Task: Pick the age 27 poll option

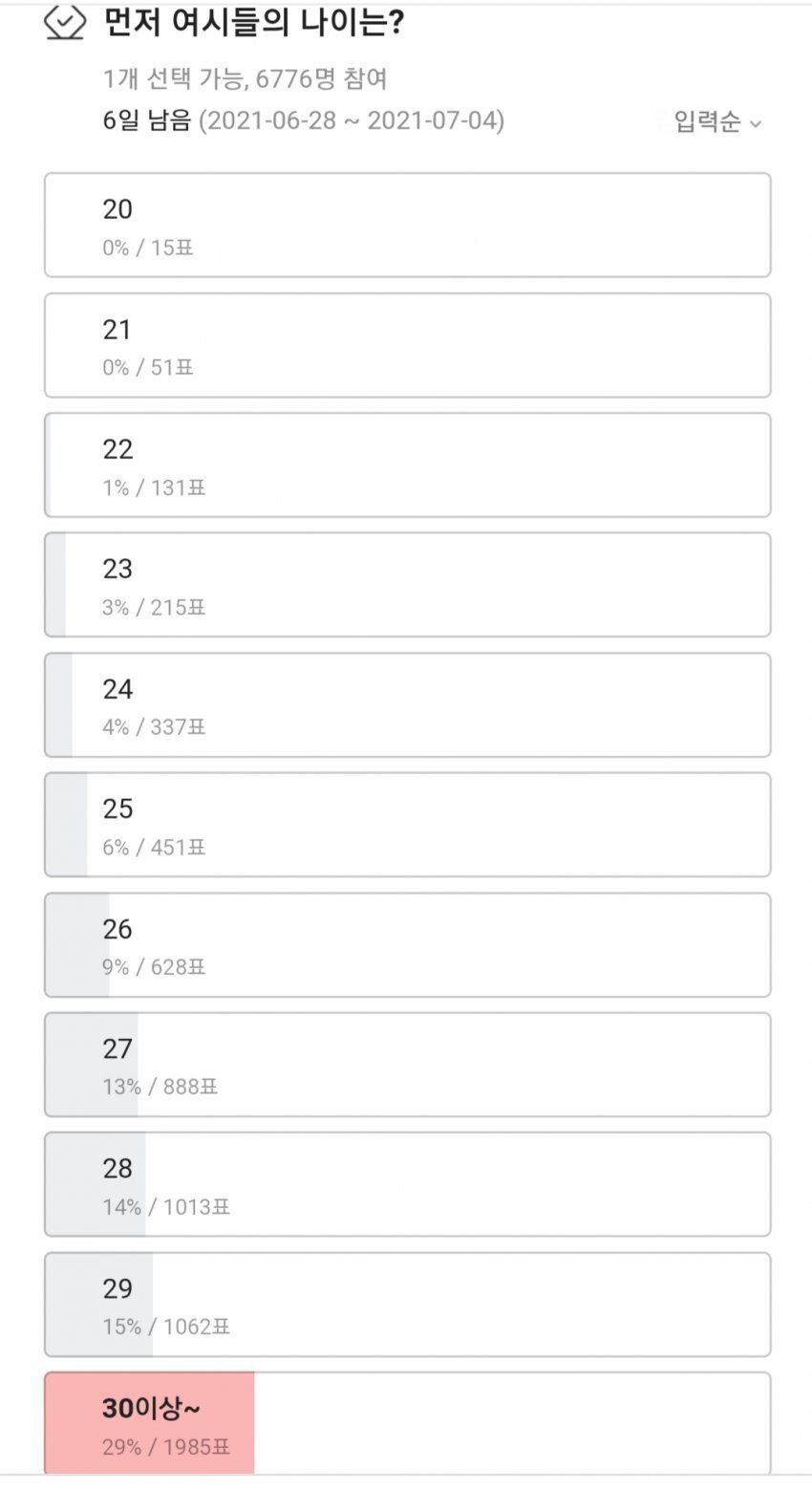Action: point(407,1065)
